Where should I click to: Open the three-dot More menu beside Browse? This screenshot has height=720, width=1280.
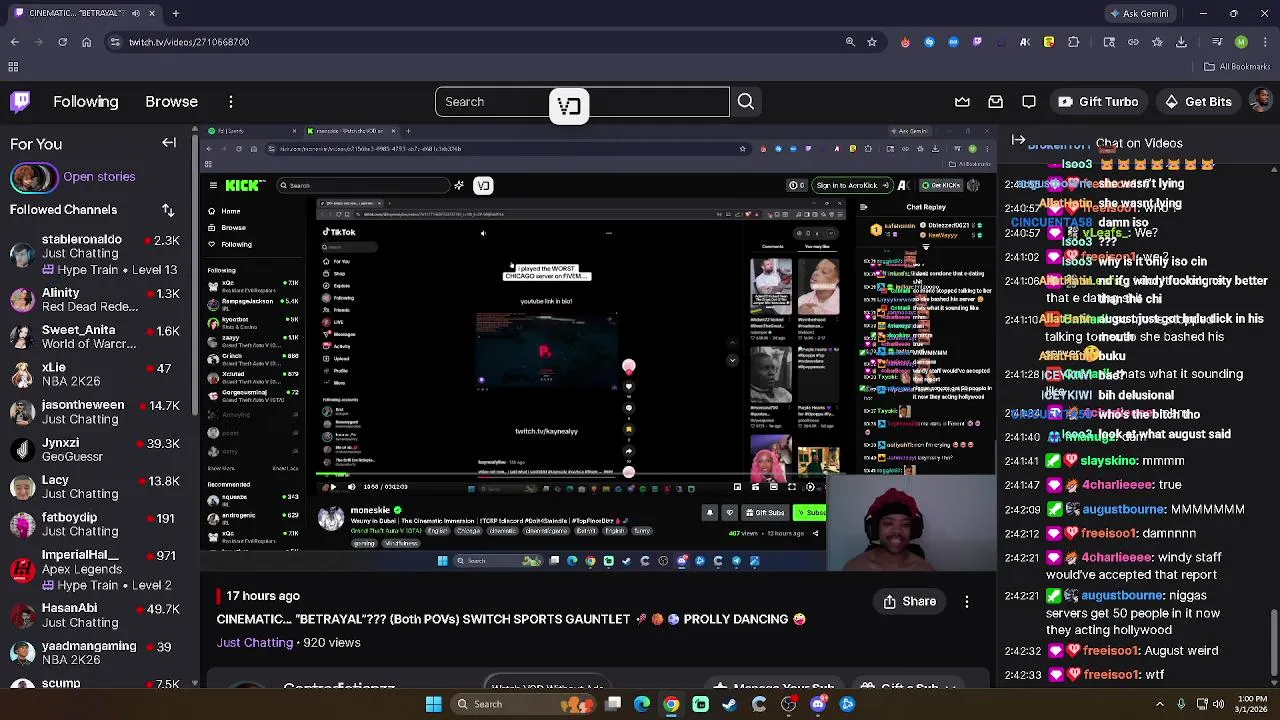[x=231, y=102]
